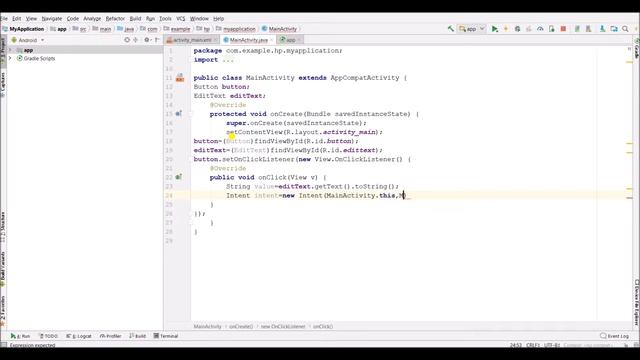This screenshot has width=640, height=360.
Task: Click the Apply Changes lightning icon
Action: pyautogui.click(x=506, y=29)
